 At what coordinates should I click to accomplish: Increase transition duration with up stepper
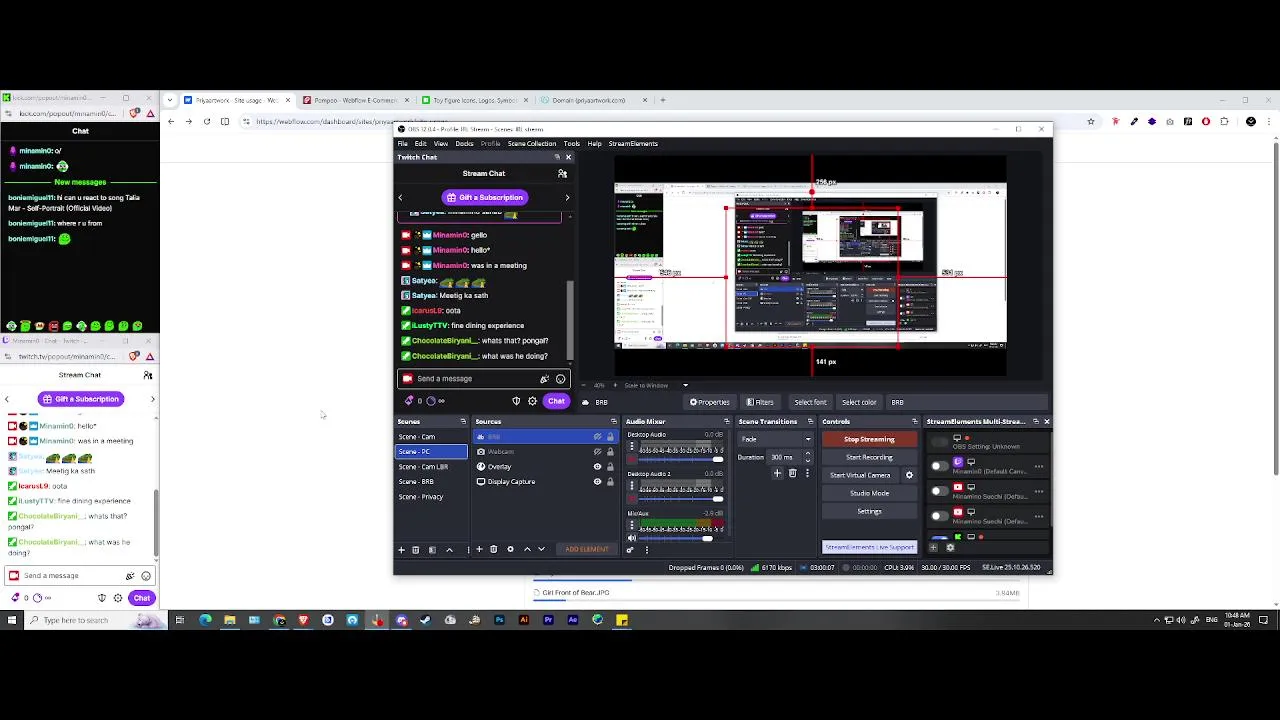click(808, 454)
